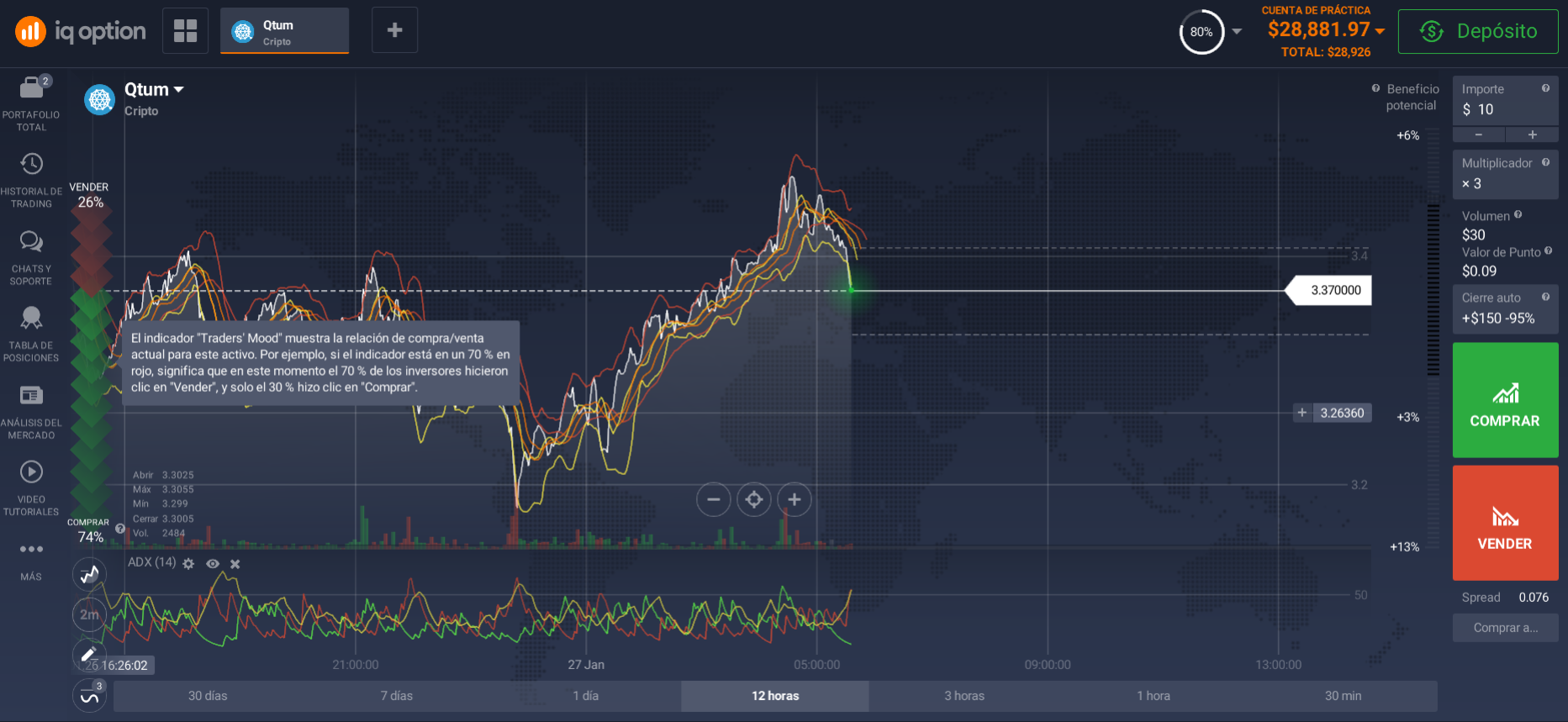
Task: Select the 30 min timeframe
Action: [x=1343, y=696]
